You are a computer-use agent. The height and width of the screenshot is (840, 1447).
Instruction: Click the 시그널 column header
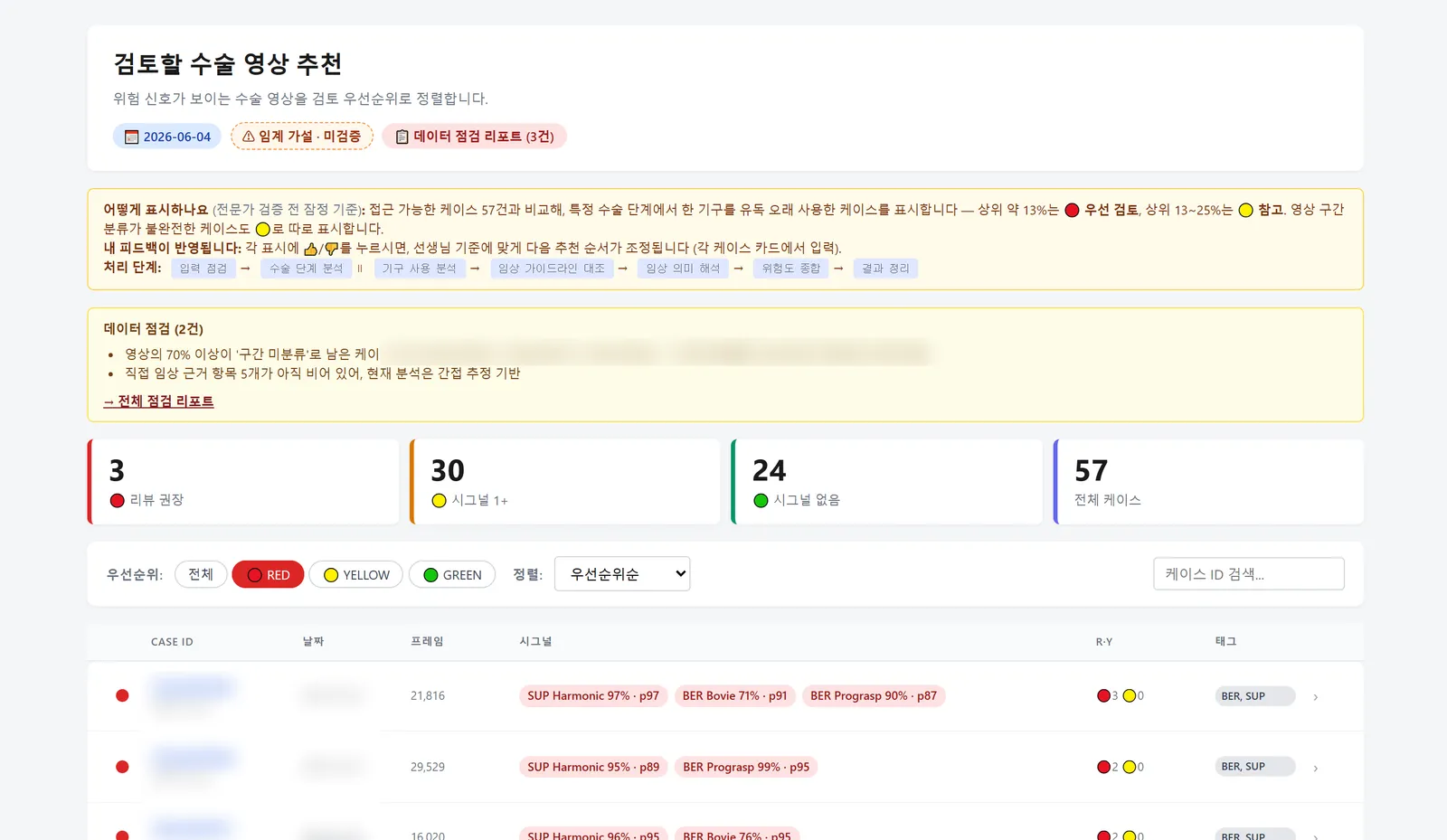click(x=535, y=642)
